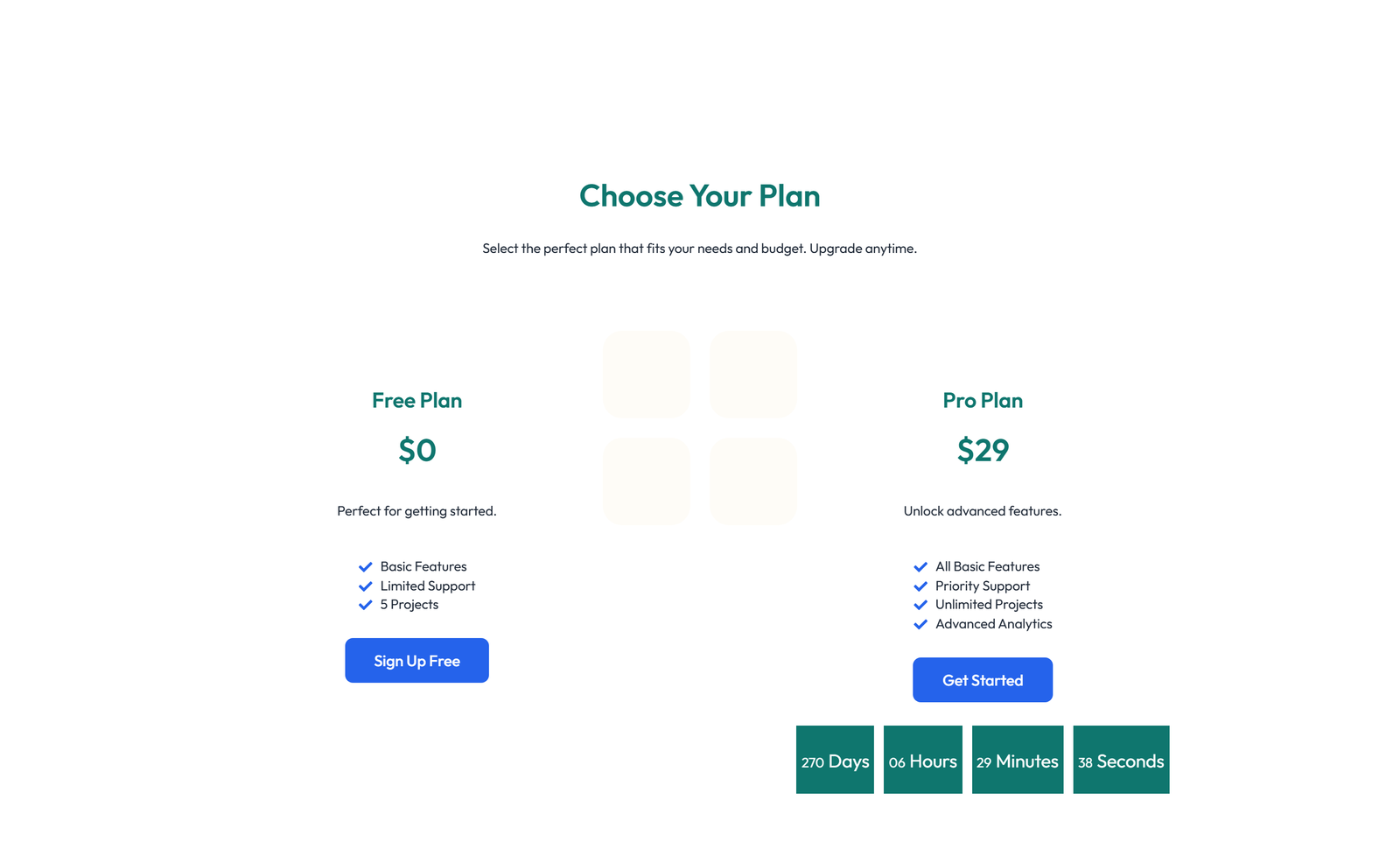Click the Sign Up Free button
This screenshot has height=856, width=1400.
click(416, 661)
